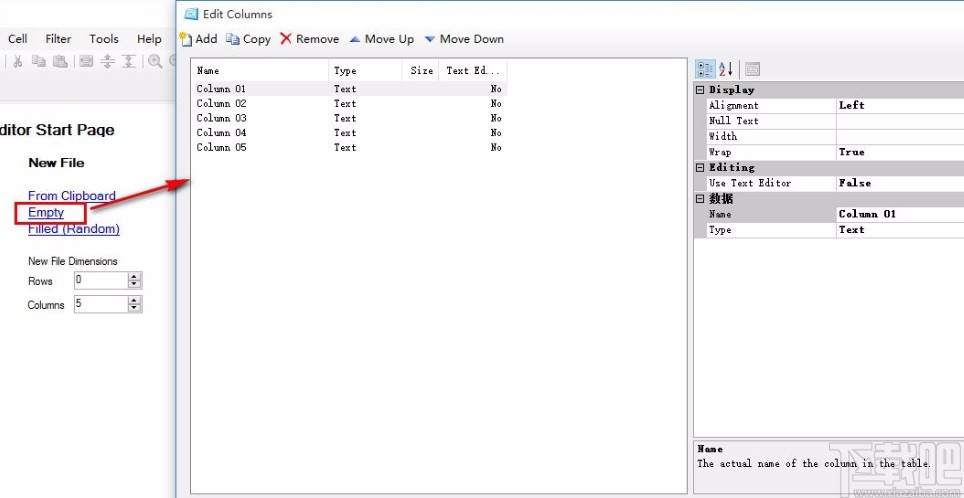
Task: Increase Rows value with up arrow
Action: point(135,277)
